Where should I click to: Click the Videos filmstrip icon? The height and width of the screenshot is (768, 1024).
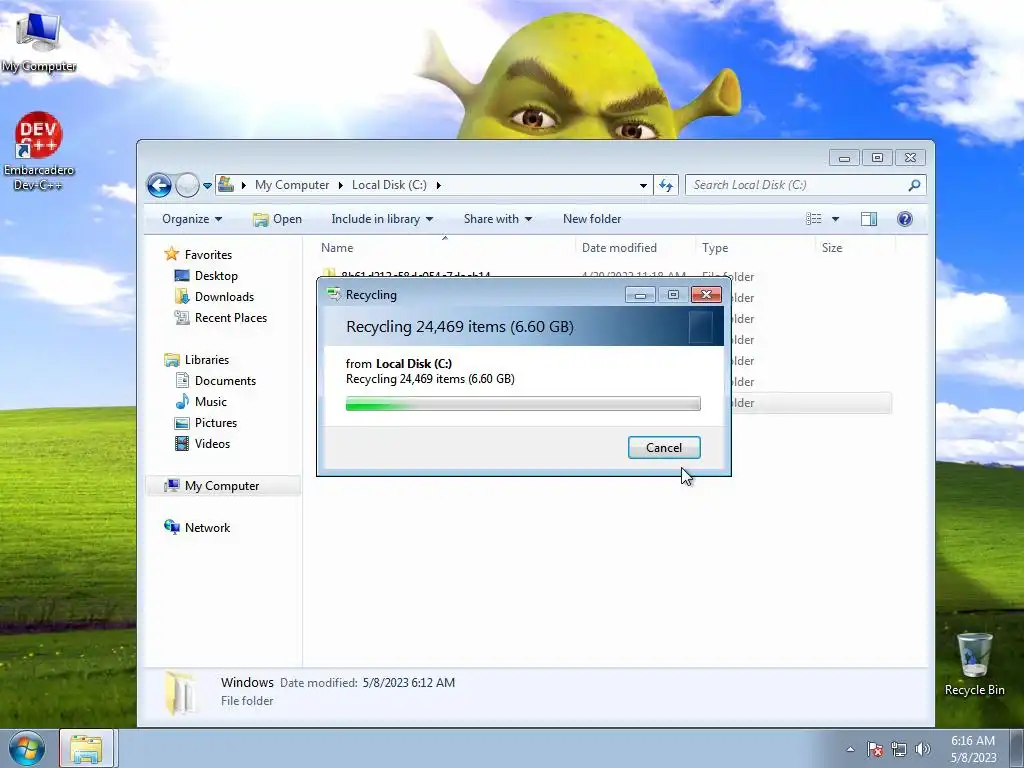point(182,443)
